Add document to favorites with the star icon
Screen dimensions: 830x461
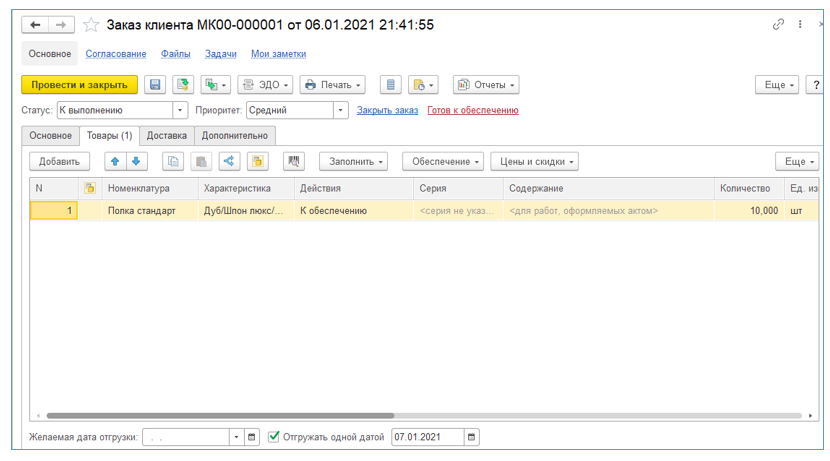click(x=91, y=25)
